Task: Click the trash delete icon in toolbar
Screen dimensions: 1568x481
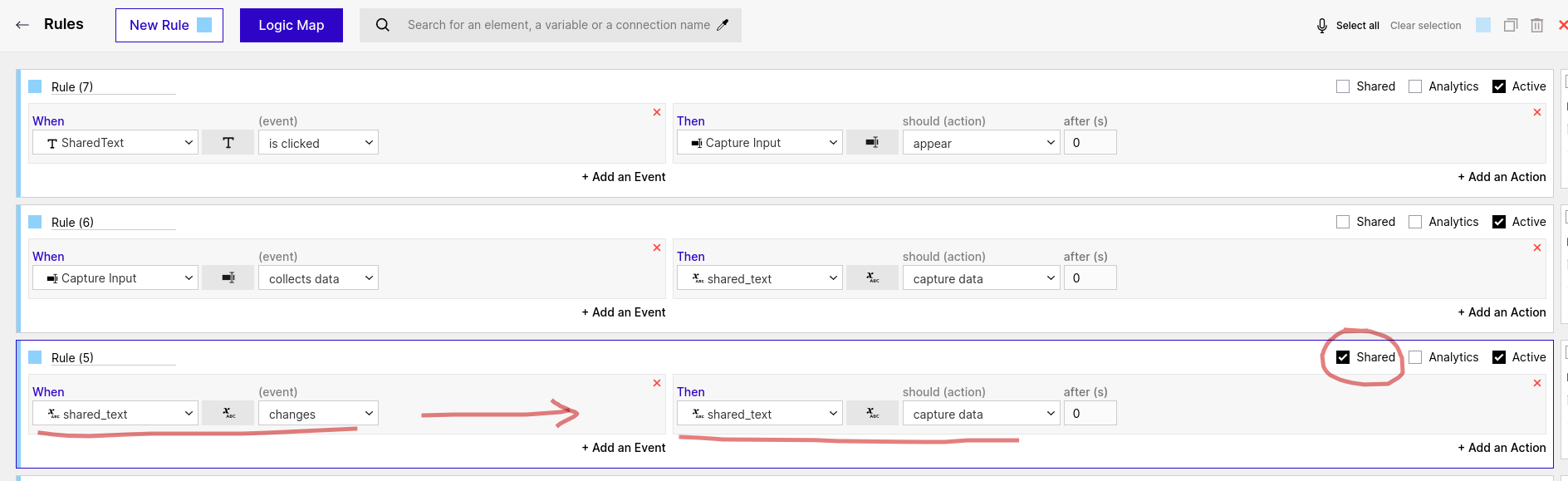Action: 1537,26
